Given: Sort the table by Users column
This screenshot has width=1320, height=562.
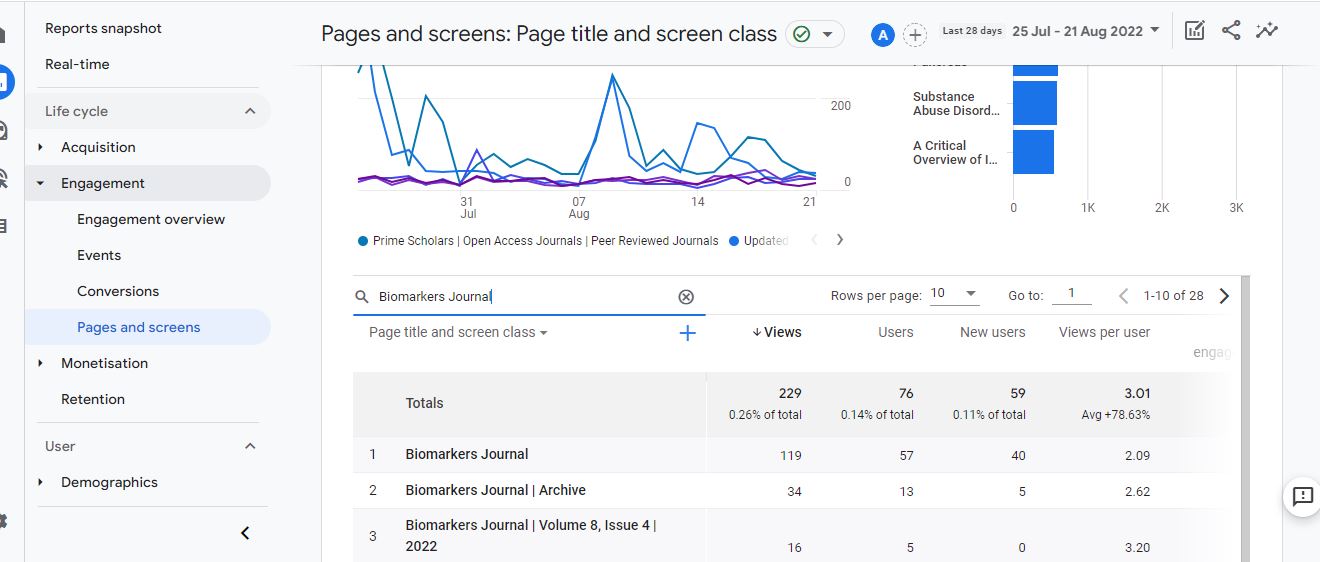Looking at the screenshot, I should pyautogui.click(x=895, y=332).
